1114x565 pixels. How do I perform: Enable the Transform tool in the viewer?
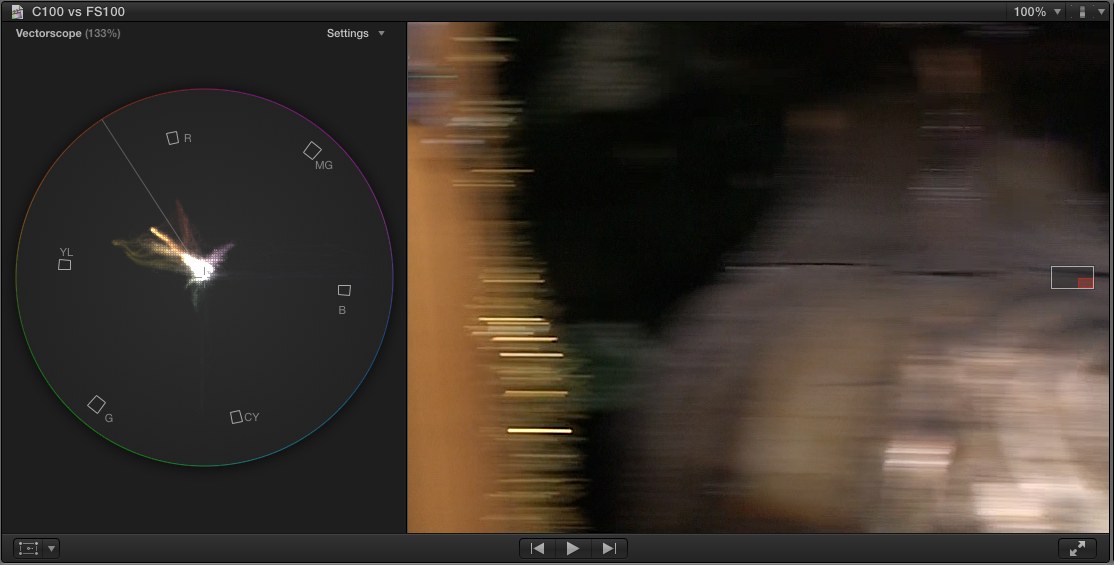click(x=28, y=548)
